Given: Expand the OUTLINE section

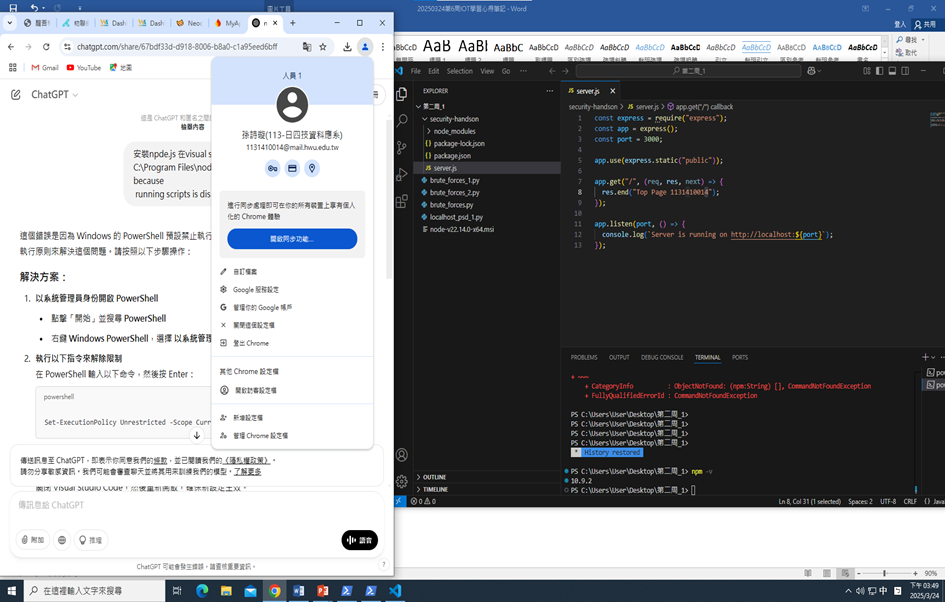Looking at the screenshot, I should coord(434,477).
